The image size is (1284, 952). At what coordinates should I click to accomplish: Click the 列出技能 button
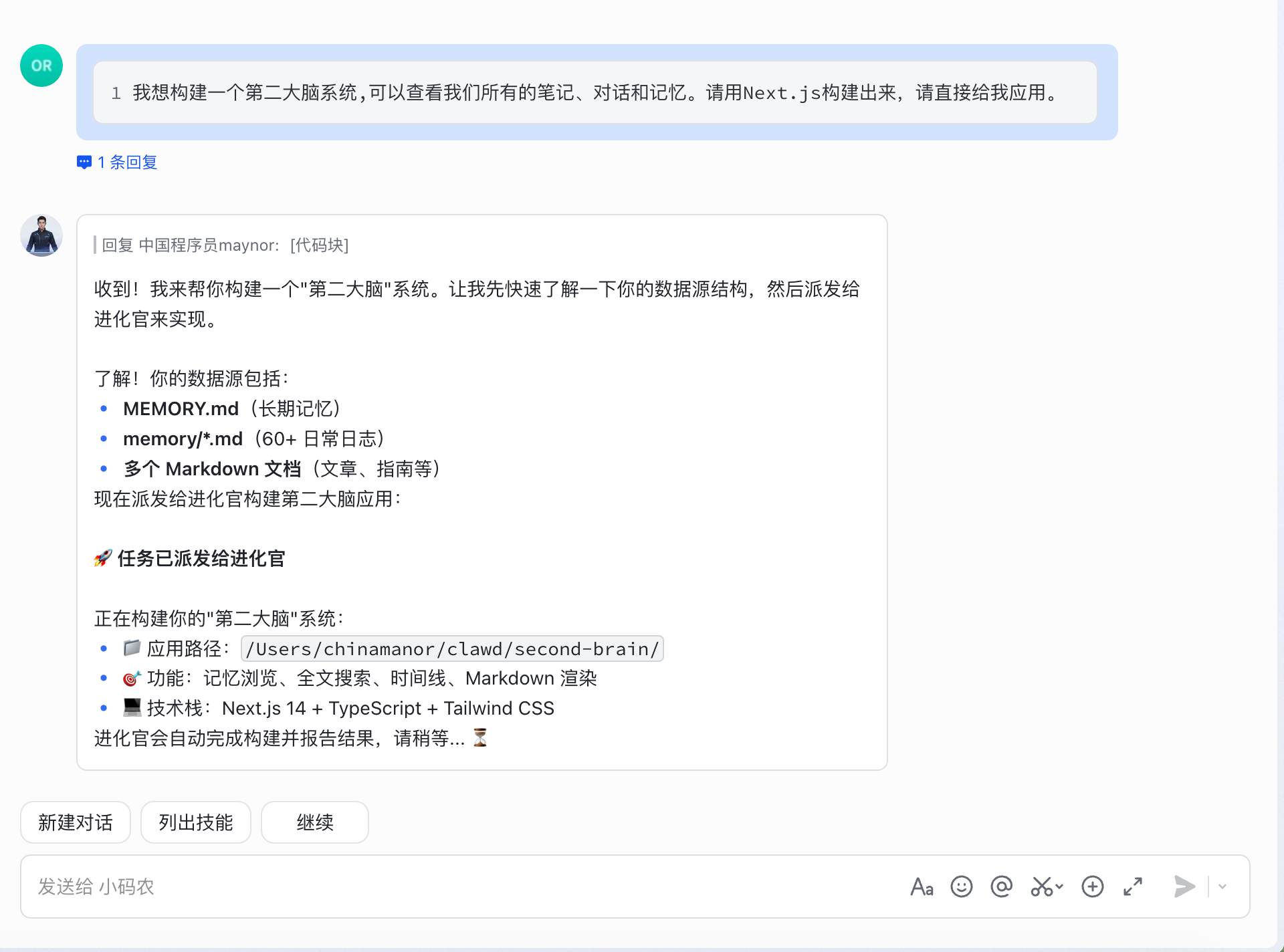pyautogui.click(x=196, y=822)
